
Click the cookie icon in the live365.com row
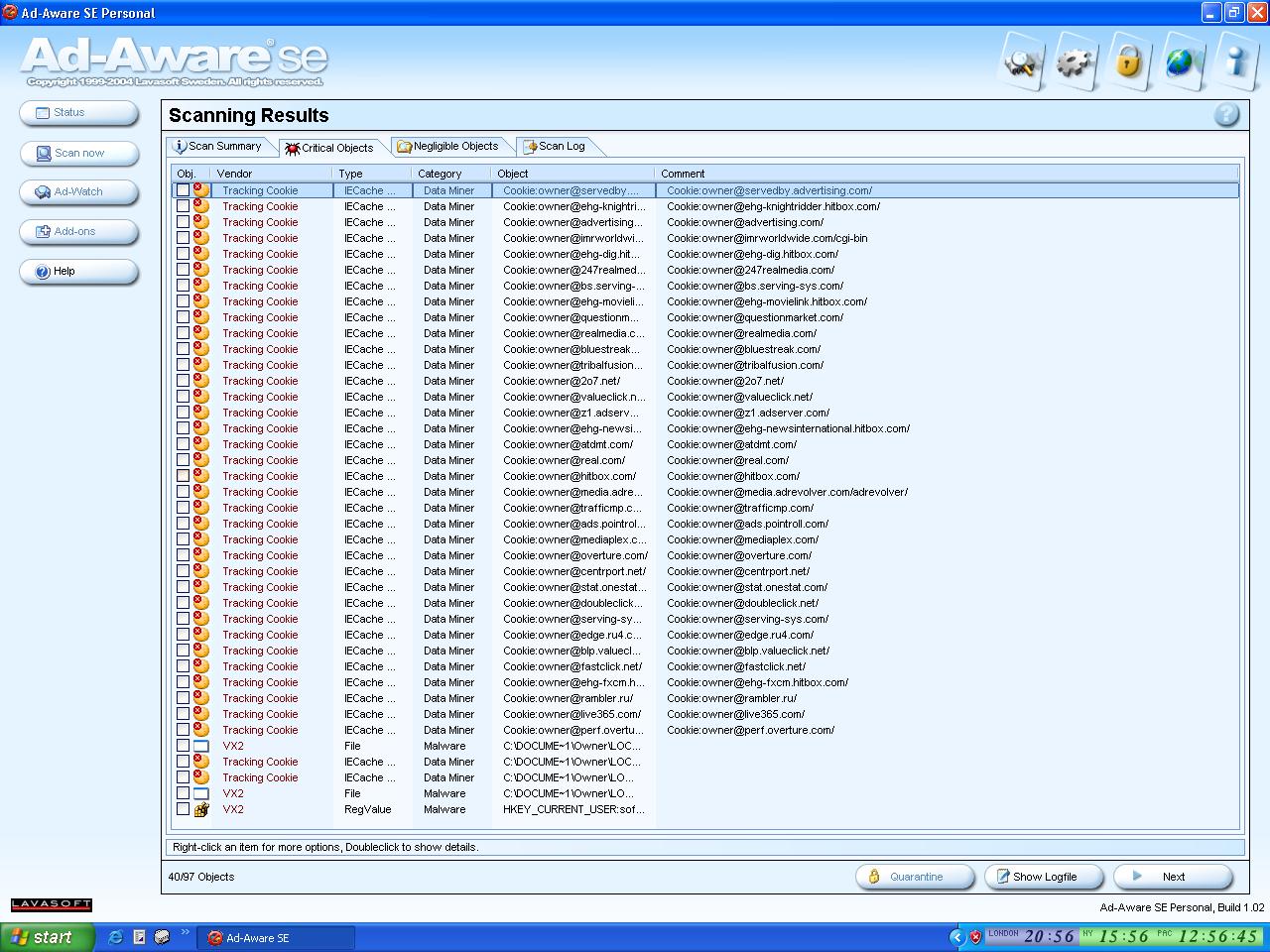point(200,713)
